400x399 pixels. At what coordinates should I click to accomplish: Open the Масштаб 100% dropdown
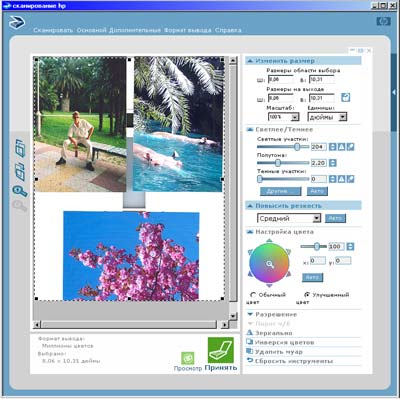tap(284, 117)
